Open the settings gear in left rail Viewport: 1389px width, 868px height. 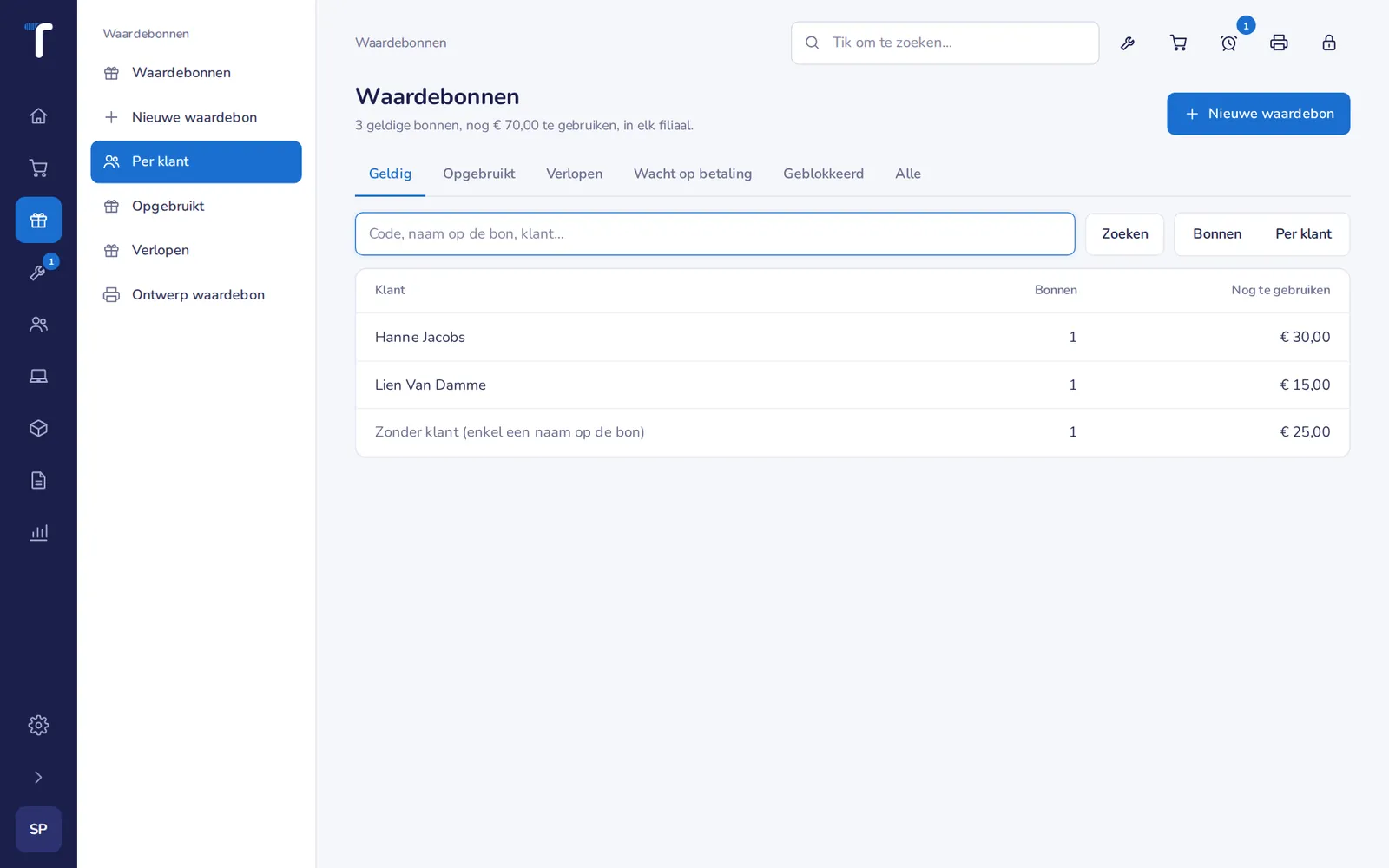coord(38,725)
